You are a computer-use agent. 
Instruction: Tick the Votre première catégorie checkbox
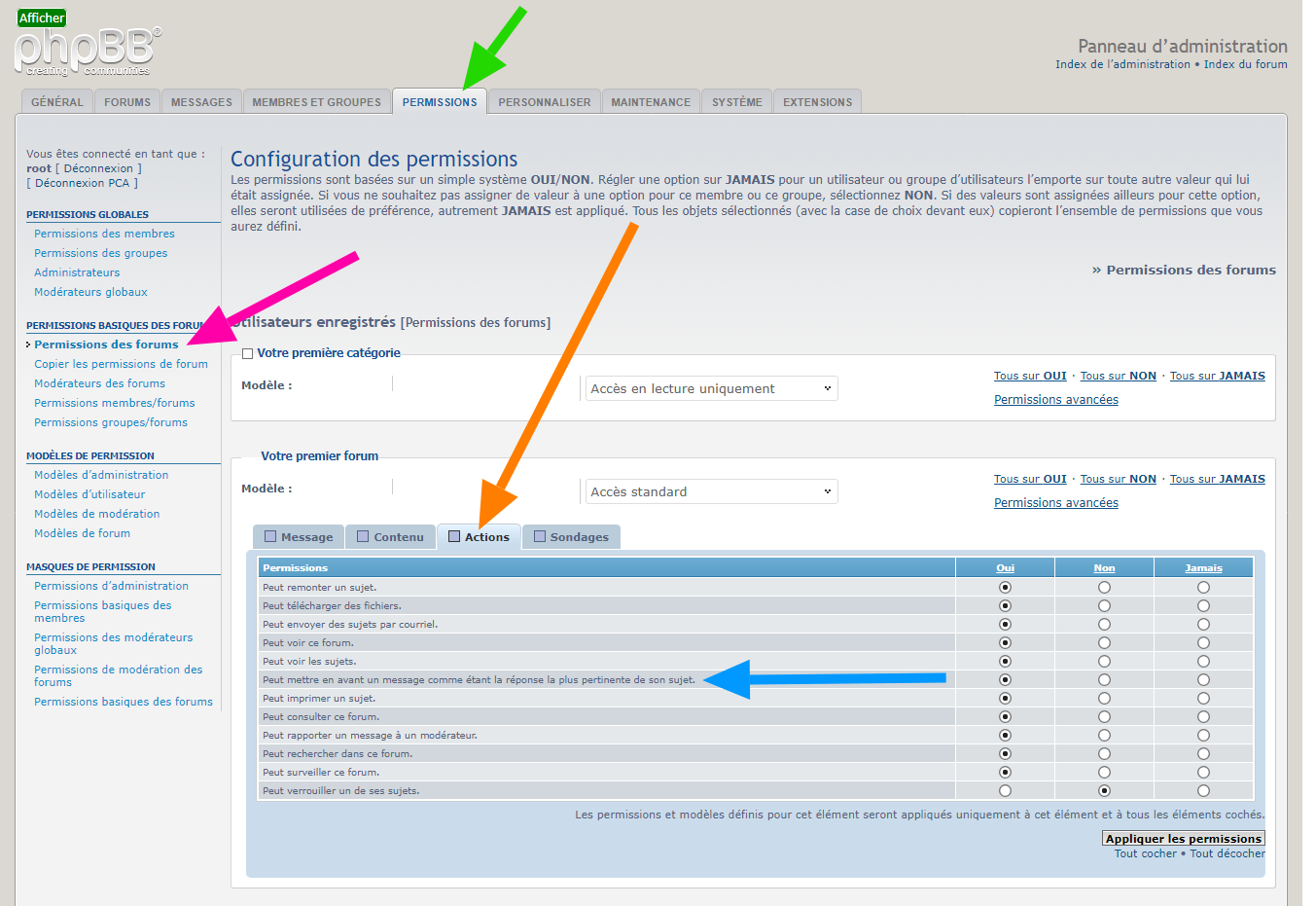pos(247,354)
